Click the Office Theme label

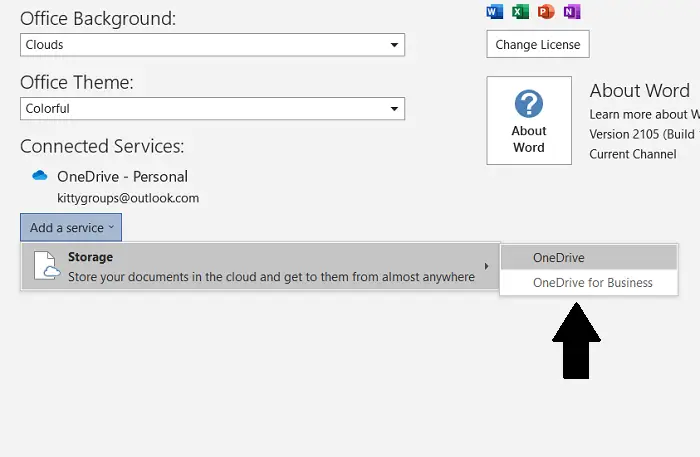click(x=77, y=83)
